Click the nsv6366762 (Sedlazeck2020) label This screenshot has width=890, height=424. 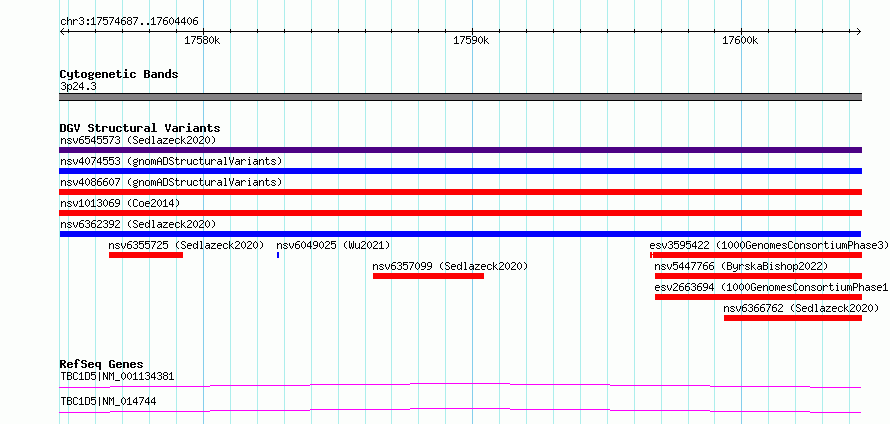(801, 308)
